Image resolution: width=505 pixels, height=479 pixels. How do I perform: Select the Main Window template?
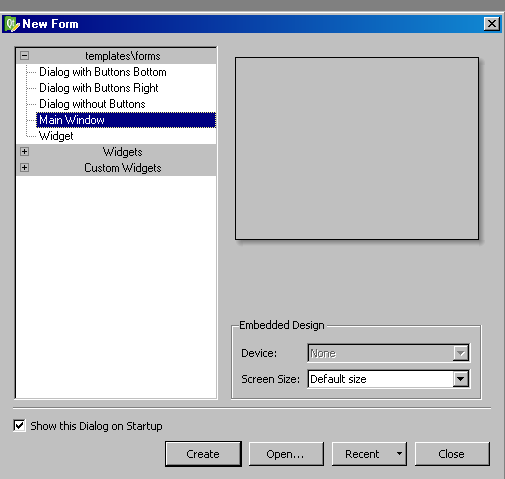tap(126, 120)
